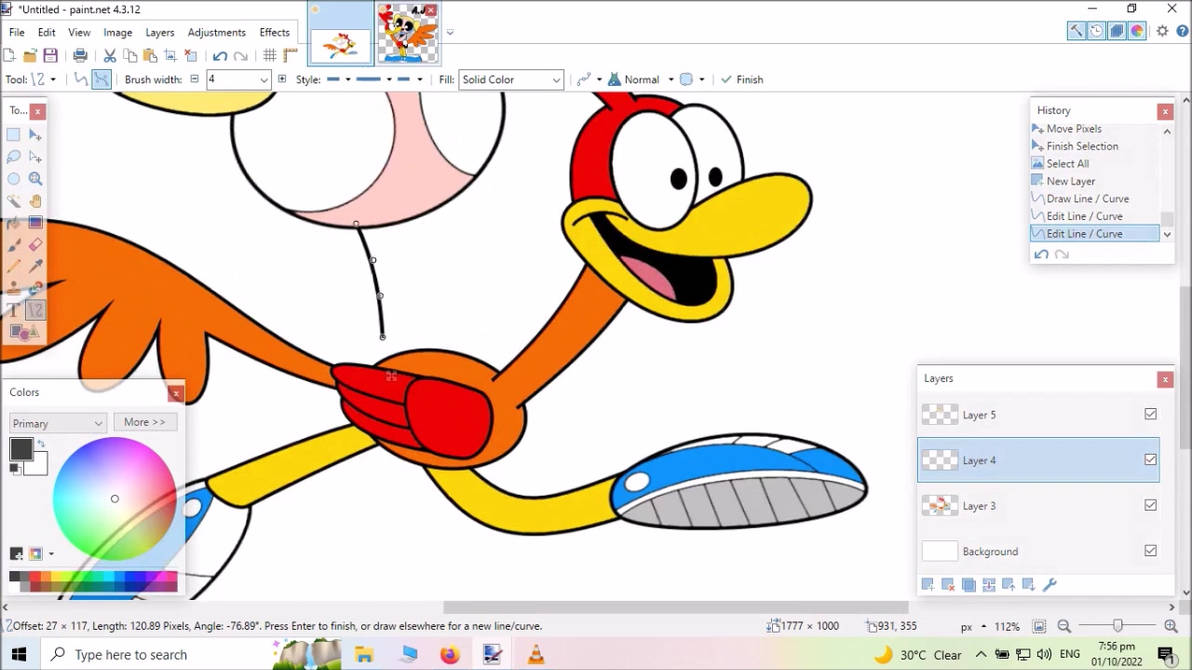The width and height of the screenshot is (1192, 670).
Task: Activate the Move Selected Pixels tool
Action: tap(35, 135)
